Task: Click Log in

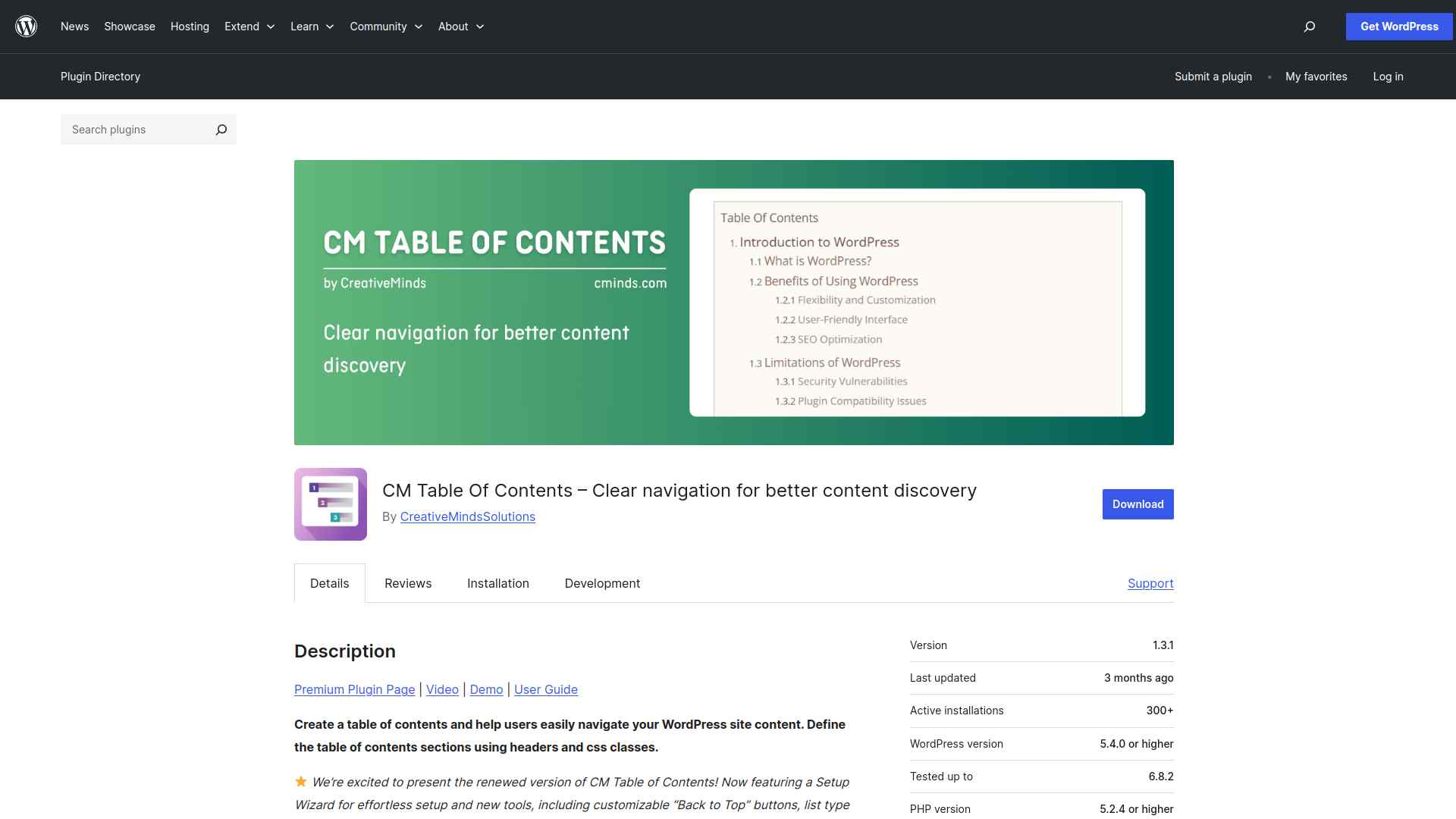Action: tap(1388, 77)
